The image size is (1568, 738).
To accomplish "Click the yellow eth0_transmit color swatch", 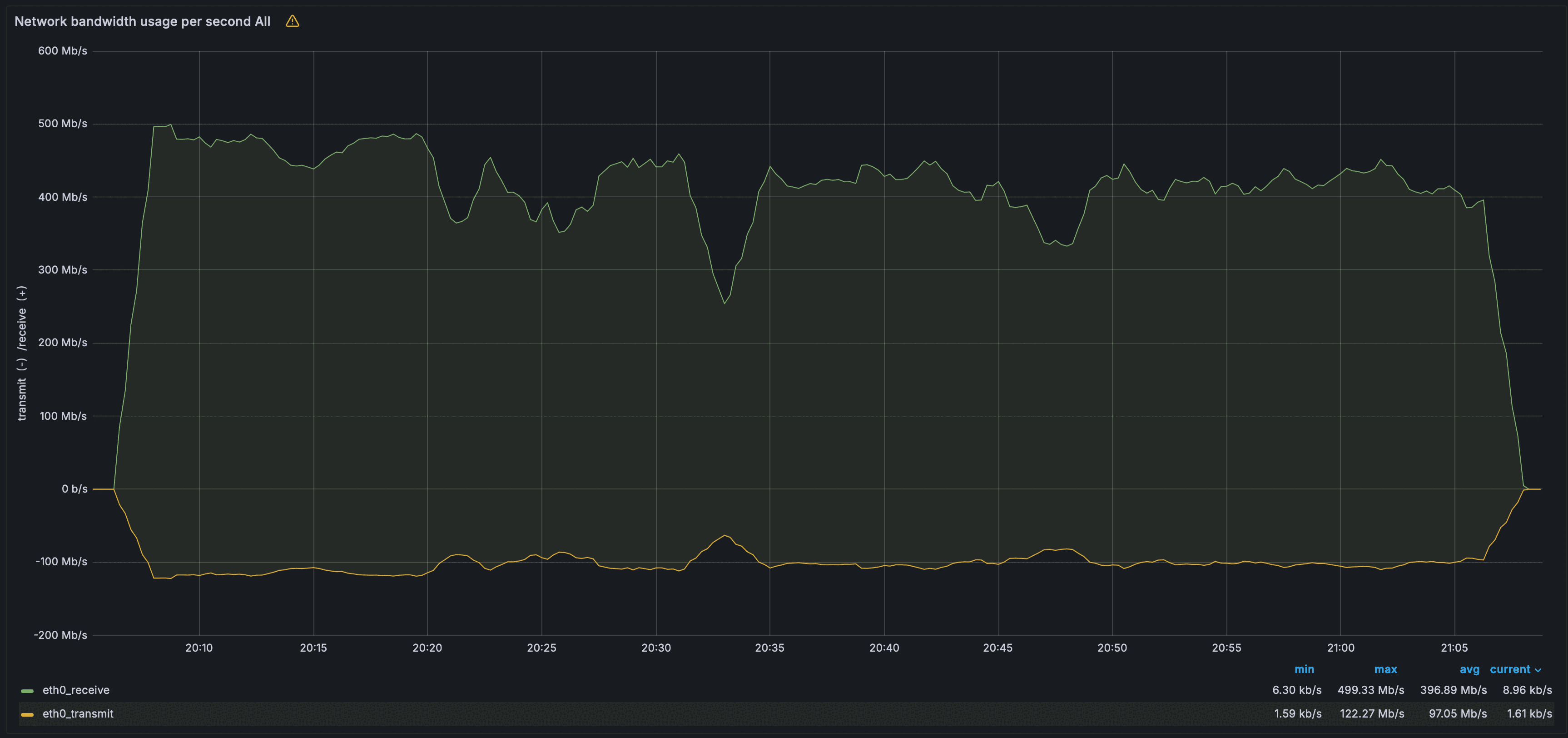I will tap(27, 714).
